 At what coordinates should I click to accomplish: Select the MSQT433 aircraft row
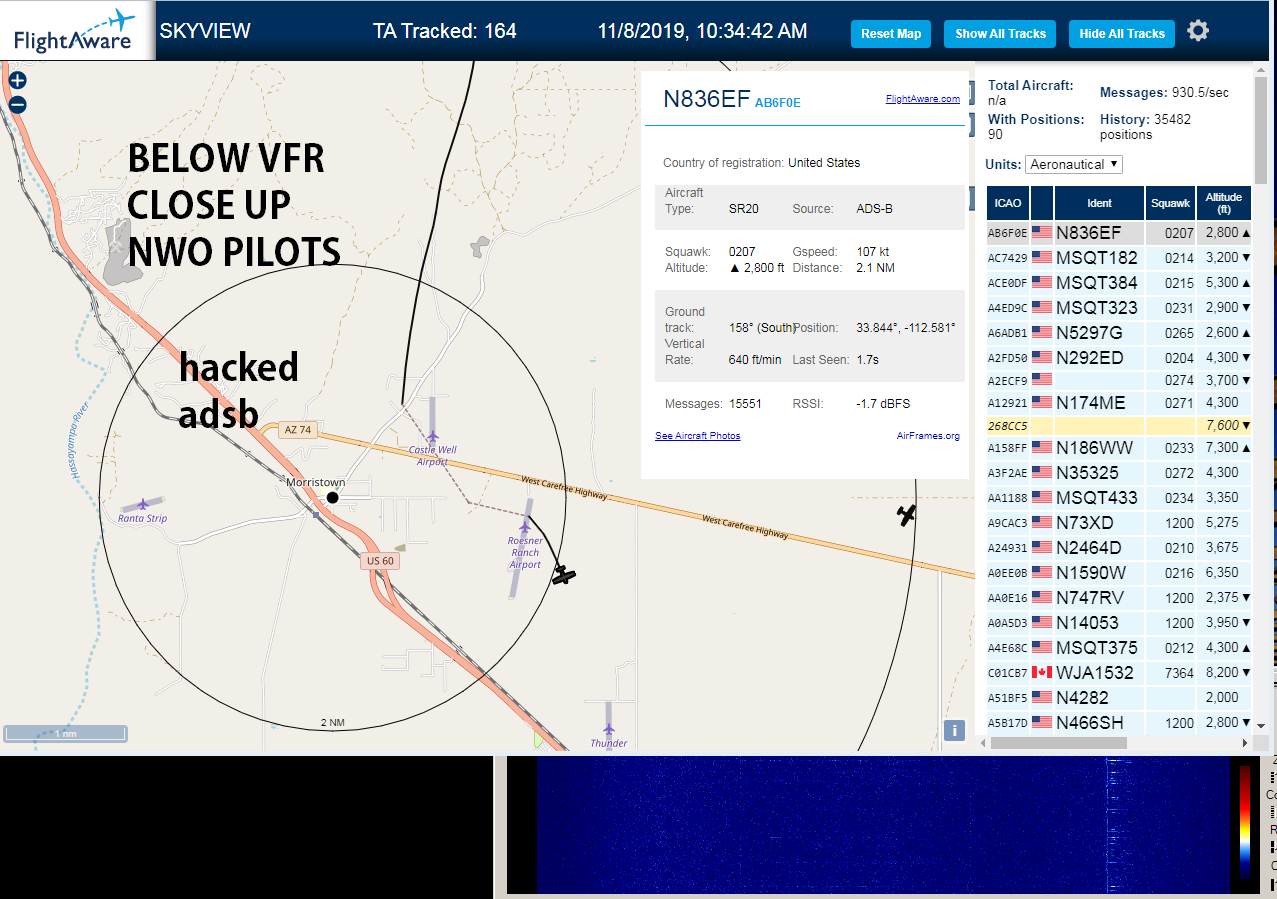point(1118,497)
